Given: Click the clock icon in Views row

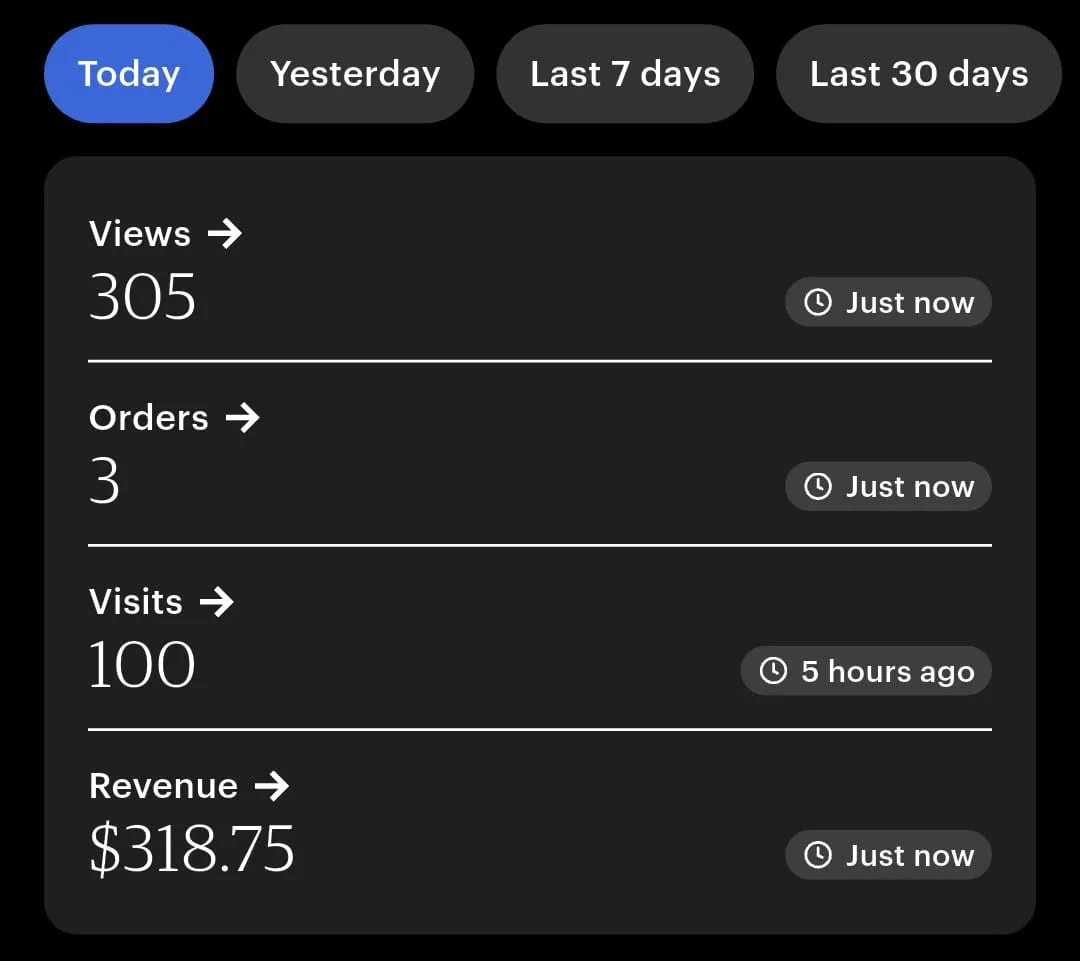Looking at the screenshot, I should (818, 302).
